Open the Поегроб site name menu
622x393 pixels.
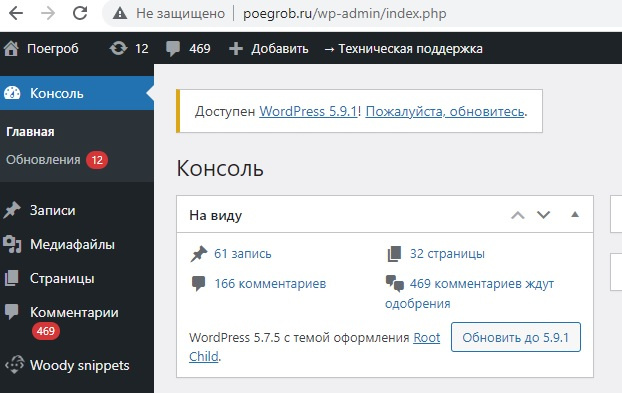(53, 49)
